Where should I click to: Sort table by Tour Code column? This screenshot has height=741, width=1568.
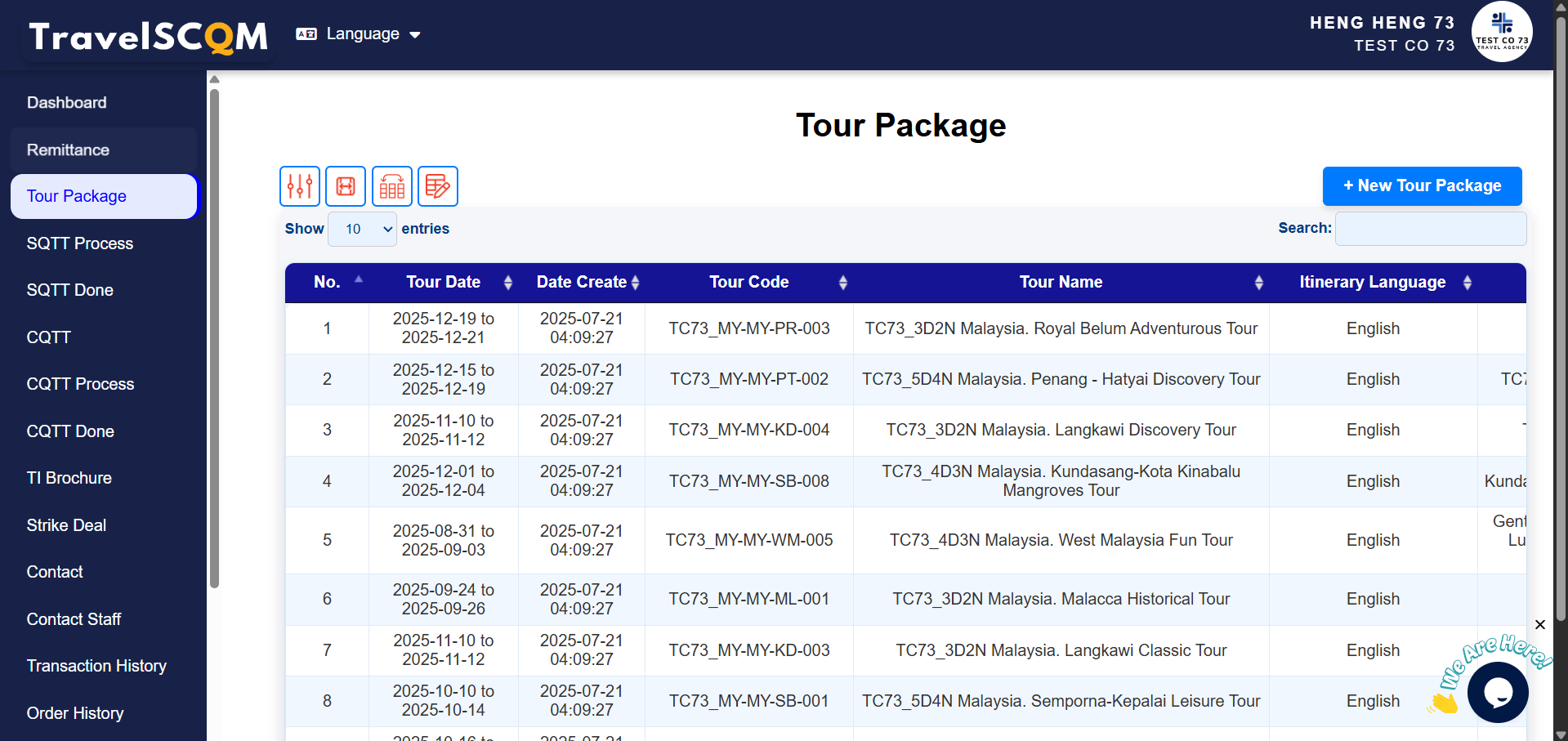(748, 282)
